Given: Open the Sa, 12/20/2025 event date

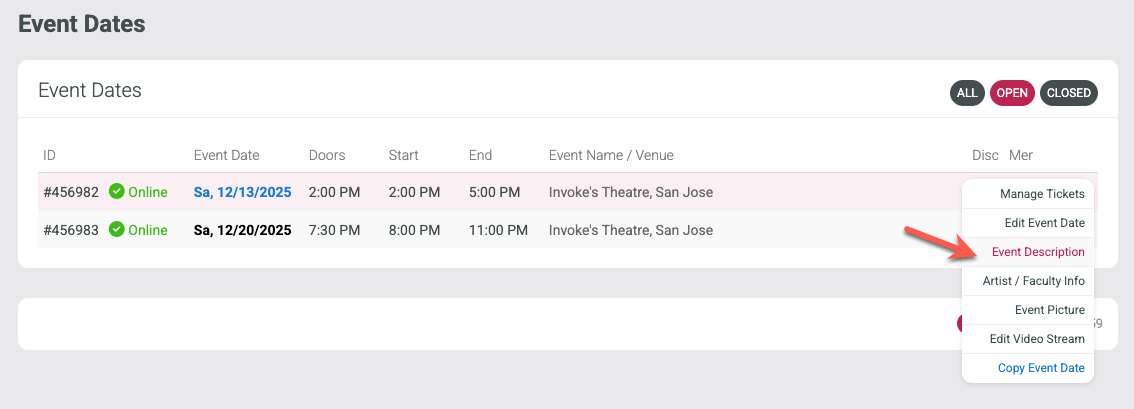Looking at the screenshot, I should [242, 230].
